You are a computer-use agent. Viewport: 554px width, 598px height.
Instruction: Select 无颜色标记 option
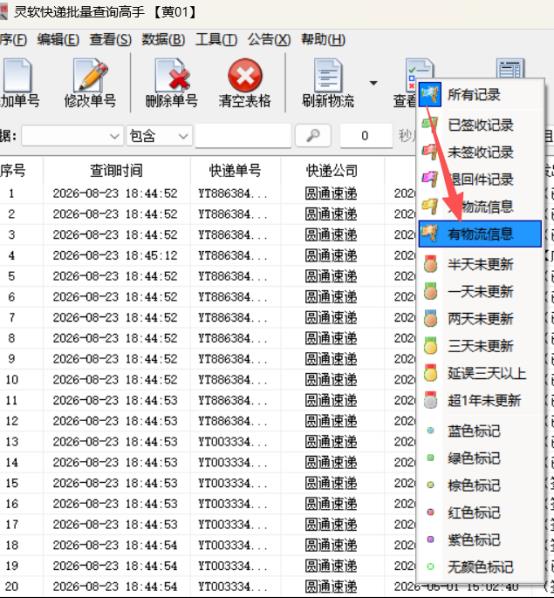coord(480,567)
